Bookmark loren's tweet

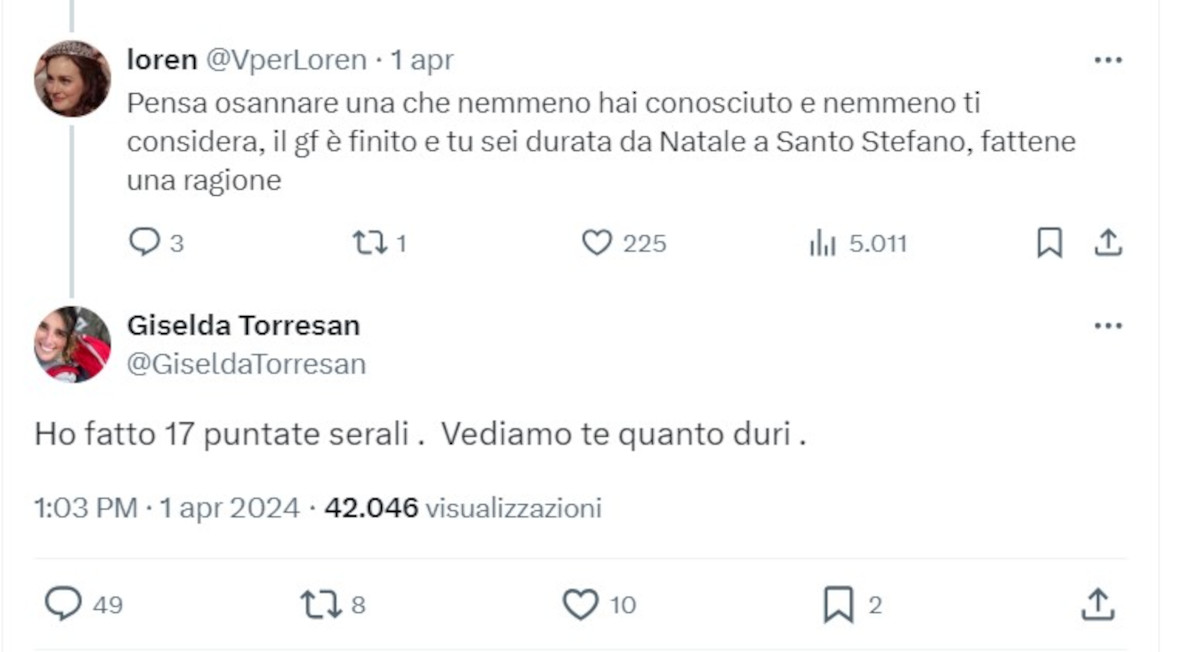tap(1049, 243)
